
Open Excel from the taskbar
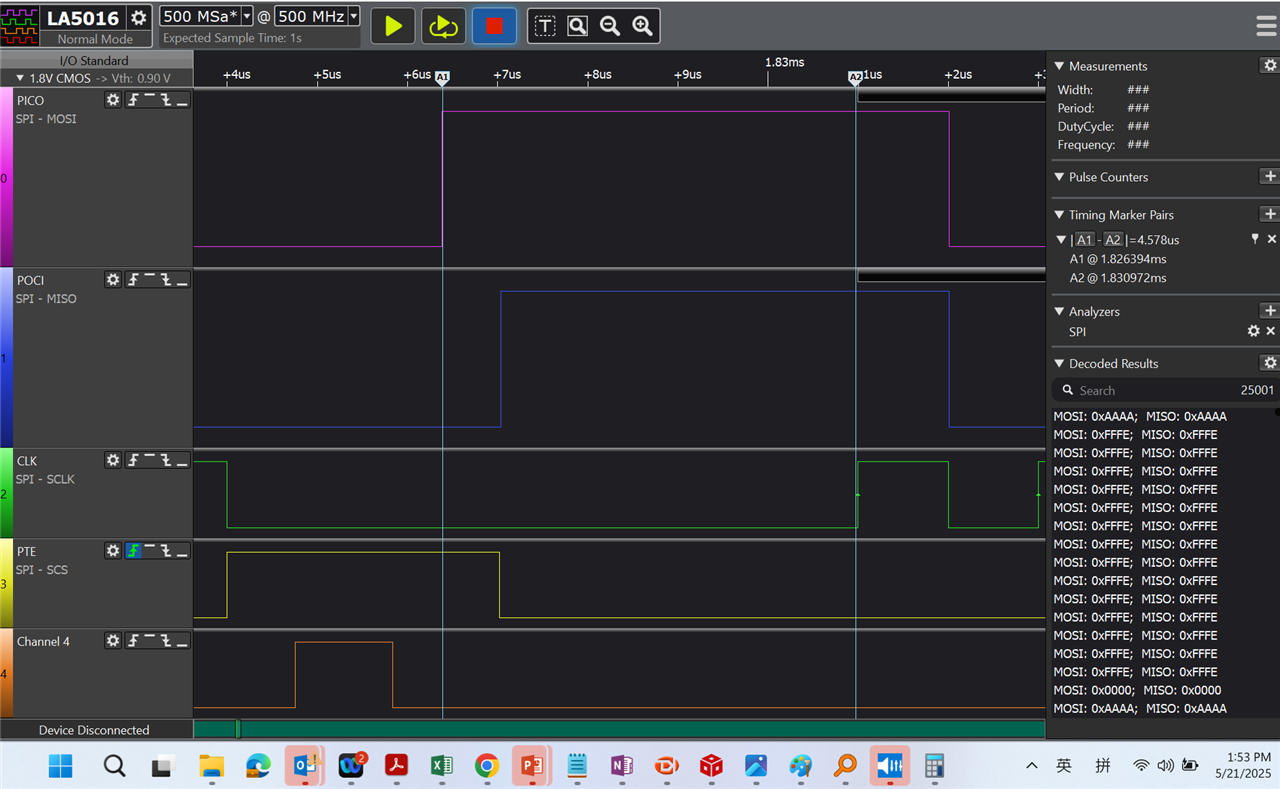(x=441, y=766)
